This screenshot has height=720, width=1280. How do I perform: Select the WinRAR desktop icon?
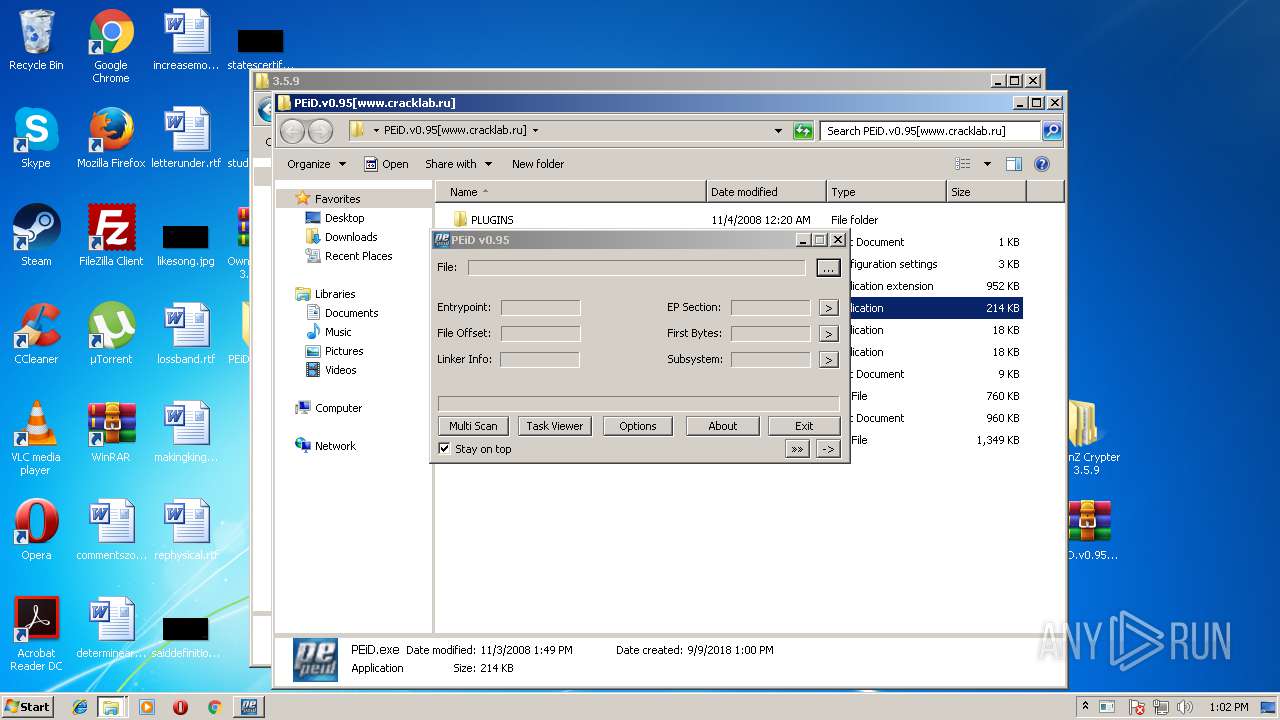tap(111, 432)
